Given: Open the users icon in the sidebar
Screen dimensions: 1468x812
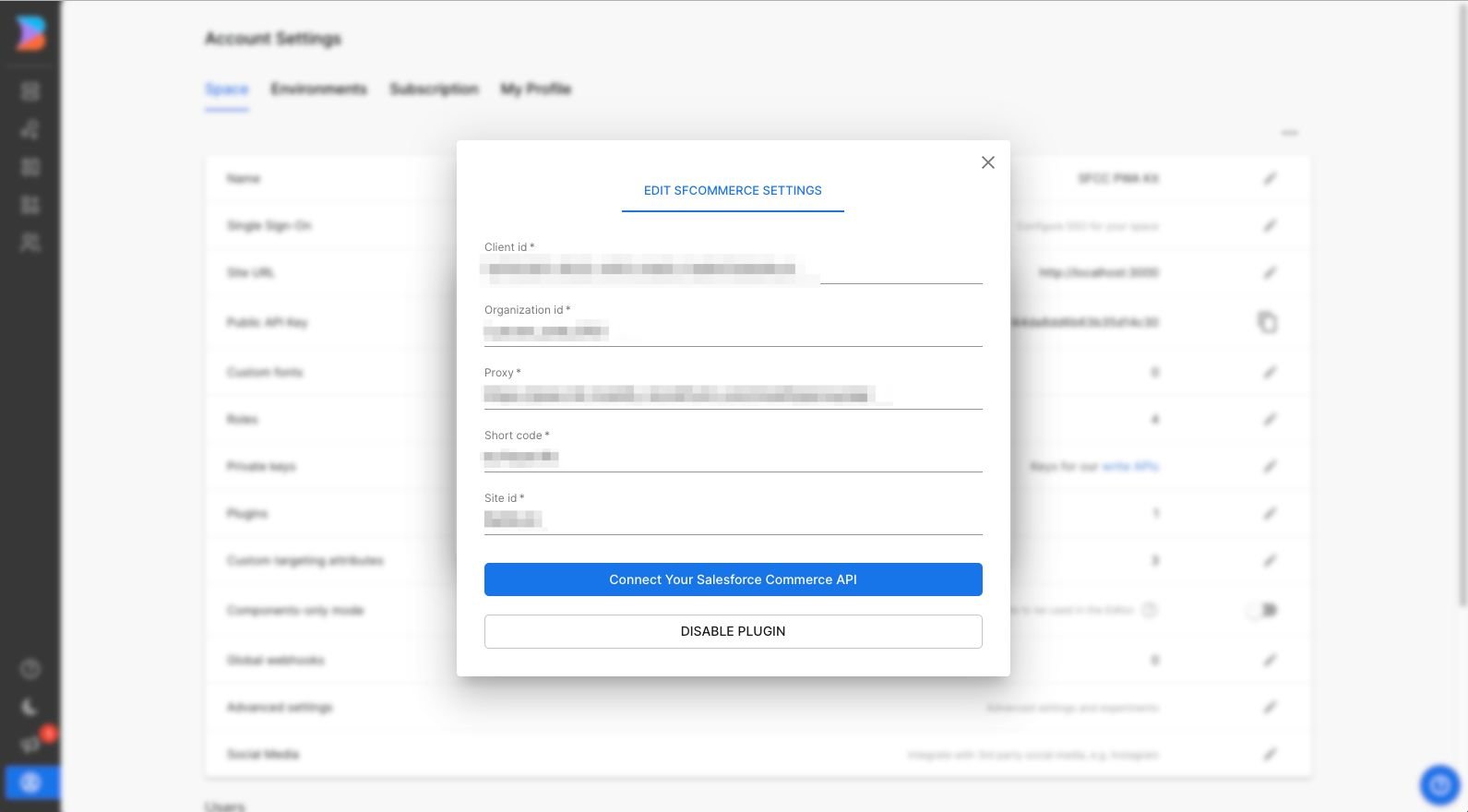Looking at the screenshot, I should 30,243.
